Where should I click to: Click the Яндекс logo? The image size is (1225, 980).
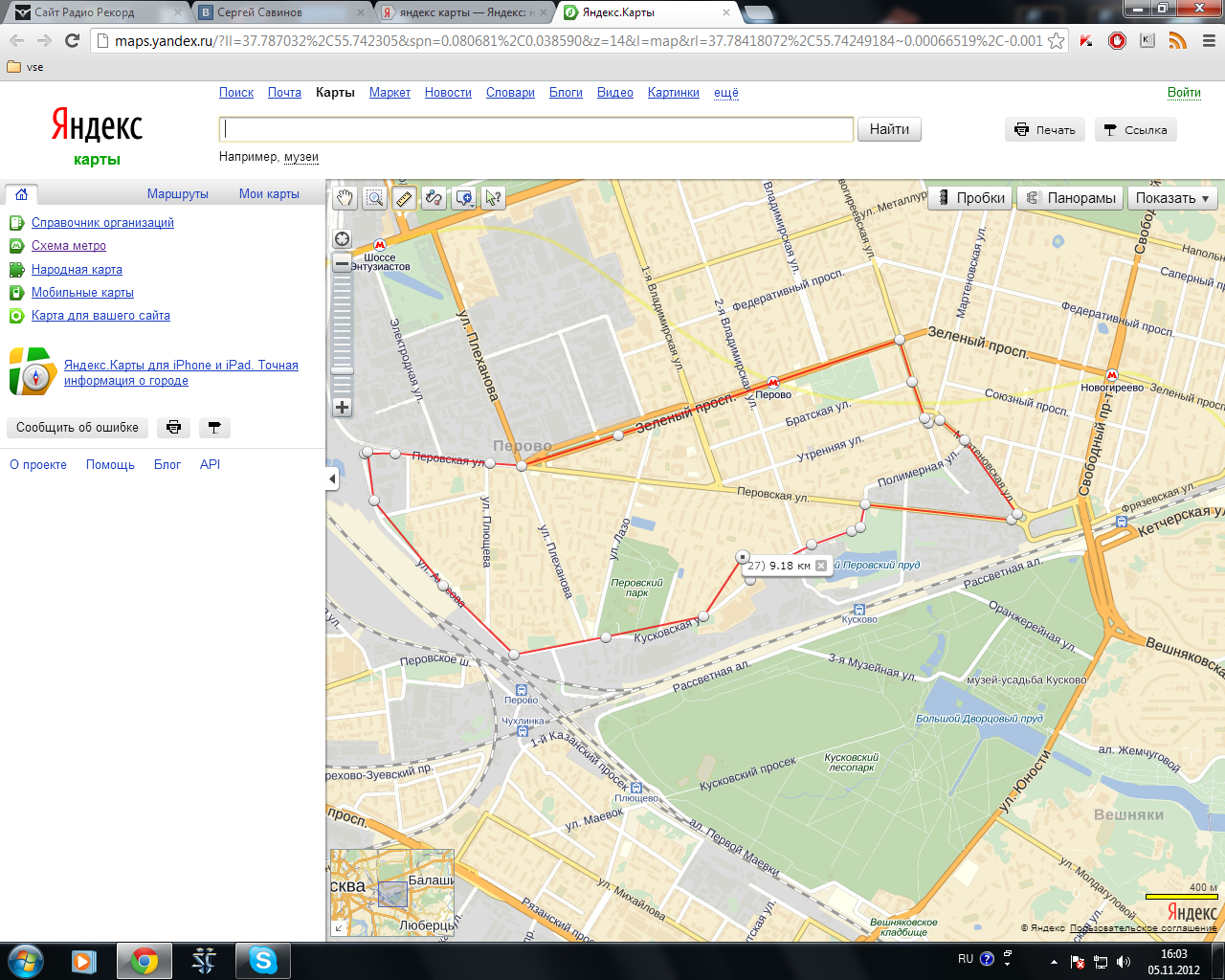click(97, 126)
